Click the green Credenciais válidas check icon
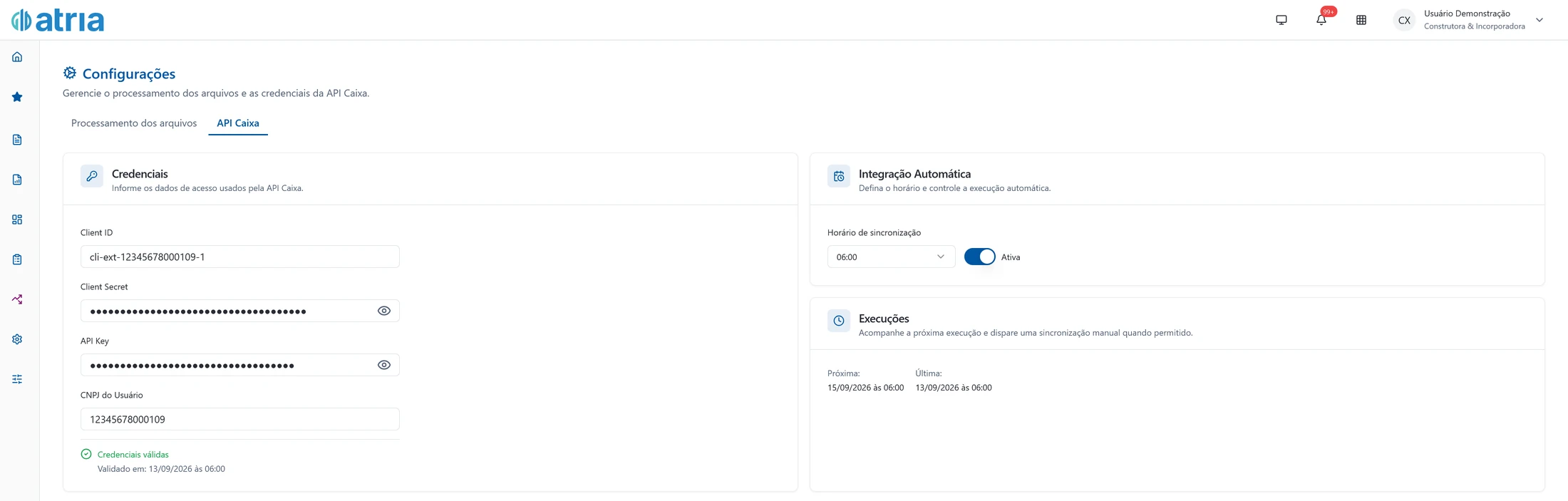 click(x=86, y=454)
